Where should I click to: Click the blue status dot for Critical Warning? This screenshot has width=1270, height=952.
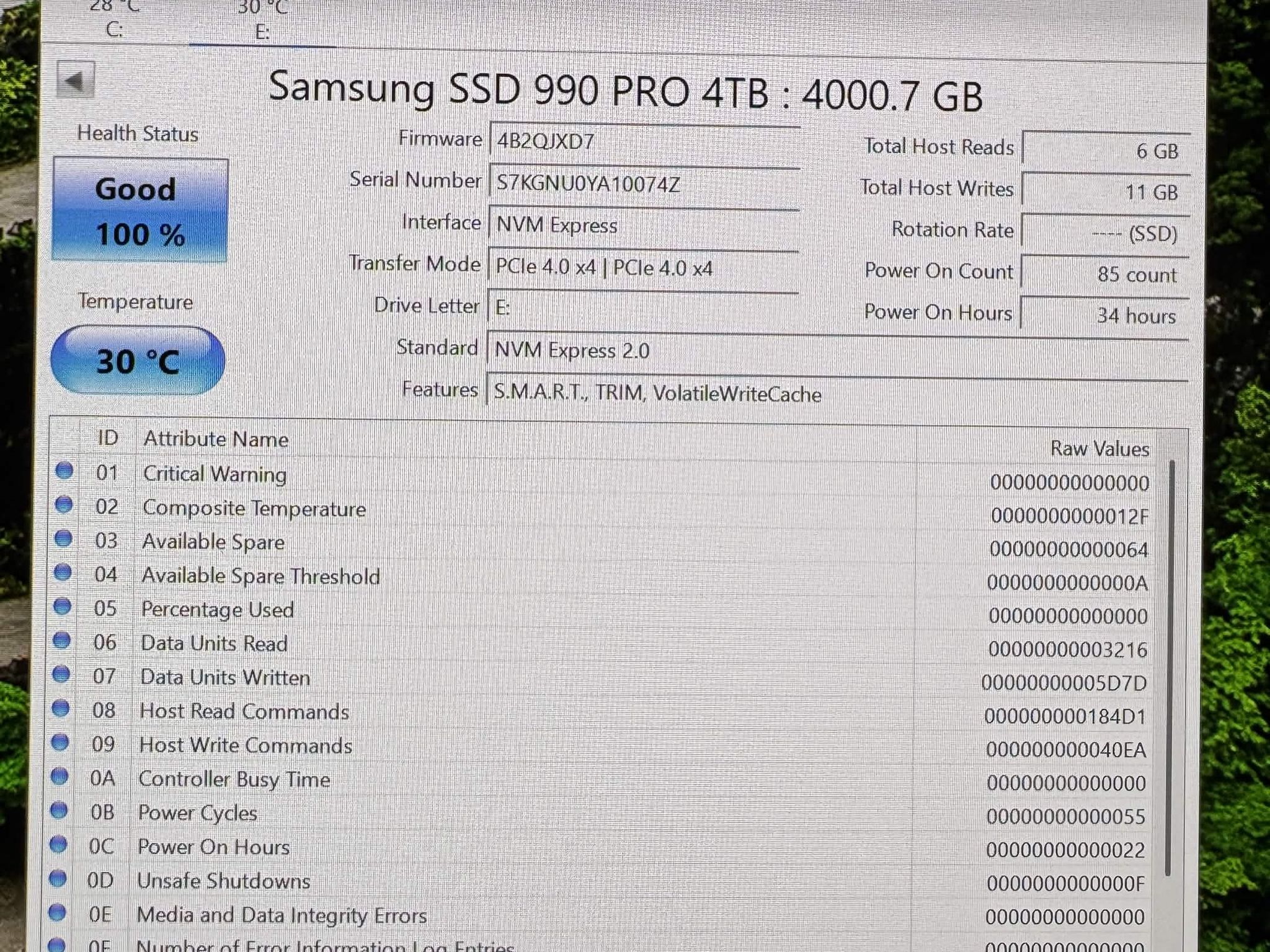64,472
